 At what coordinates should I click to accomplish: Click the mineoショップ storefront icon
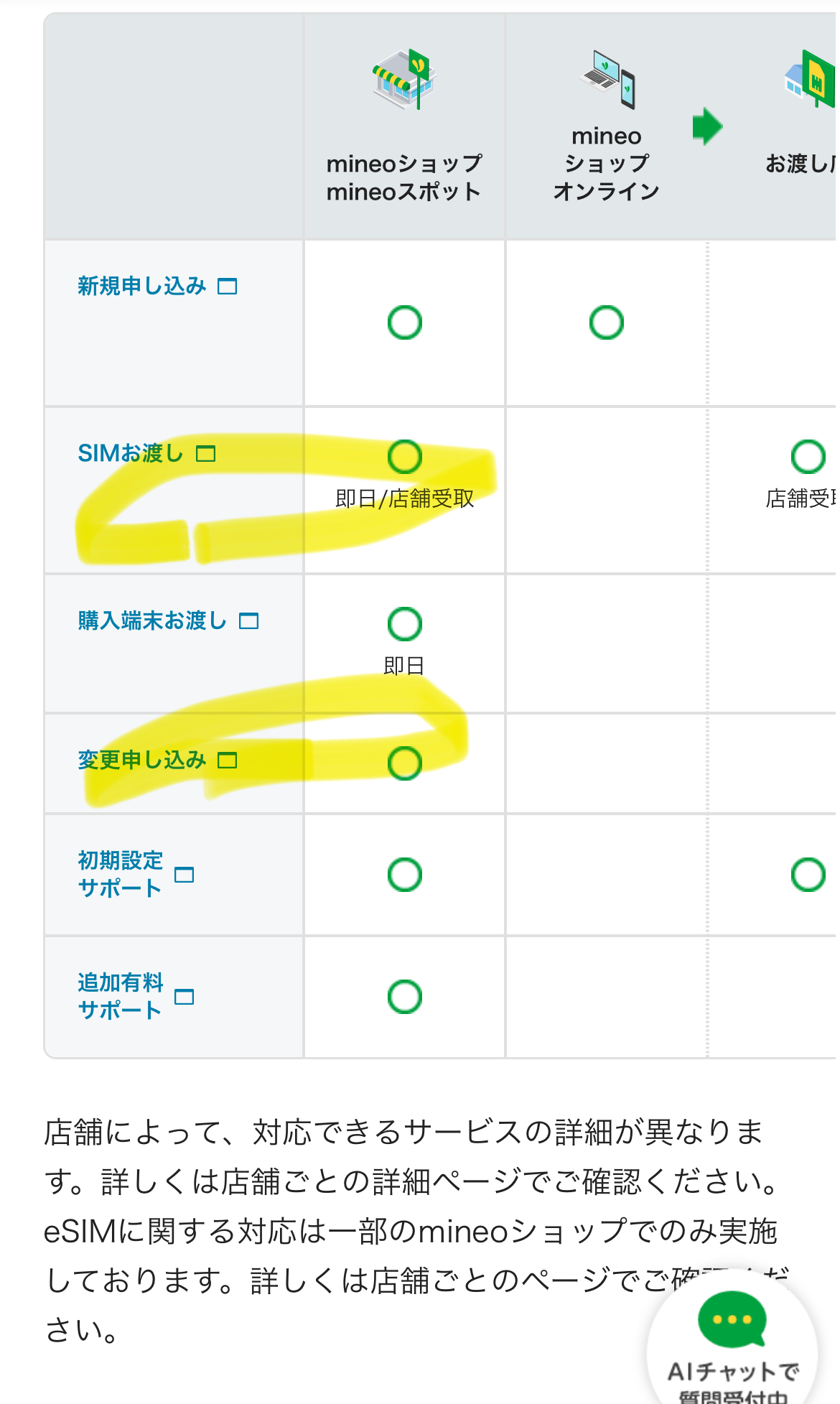(404, 78)
